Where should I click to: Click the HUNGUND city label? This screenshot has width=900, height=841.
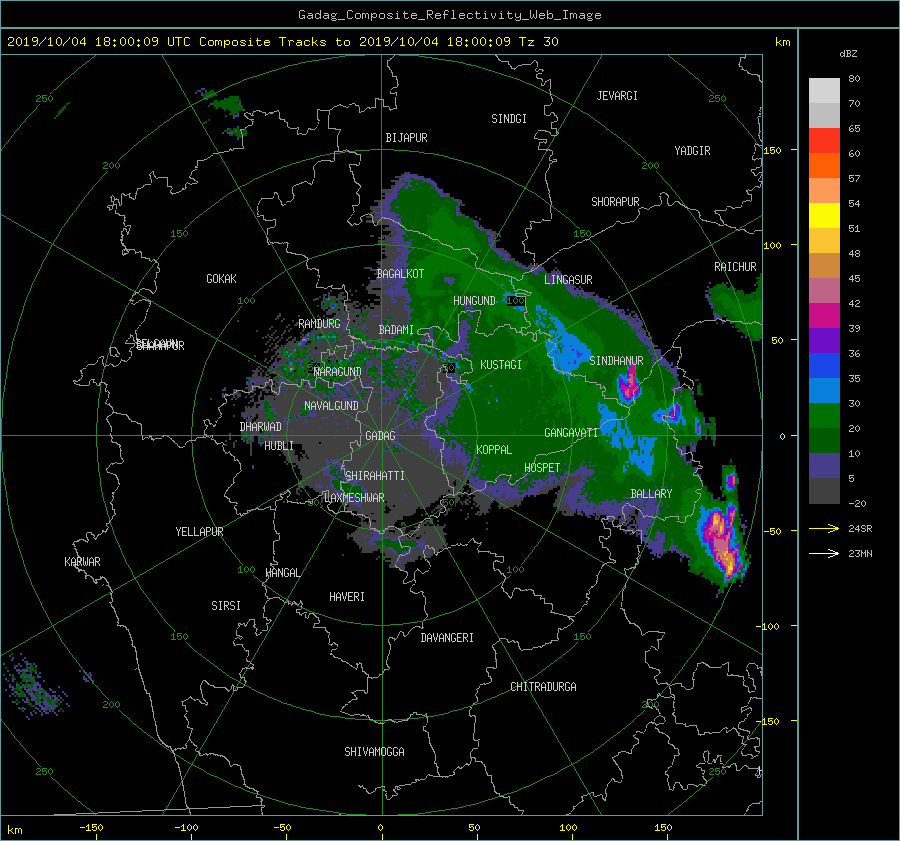tap(474, 301)
